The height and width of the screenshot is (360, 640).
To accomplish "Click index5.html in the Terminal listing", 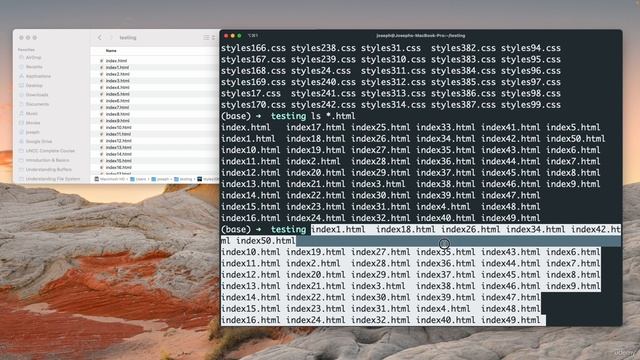I will point(573,127).
